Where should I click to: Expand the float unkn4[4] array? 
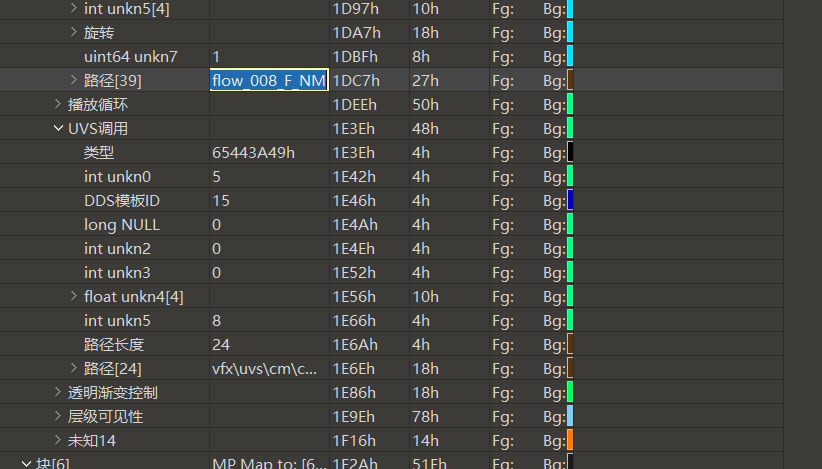[x=74, y=296]
